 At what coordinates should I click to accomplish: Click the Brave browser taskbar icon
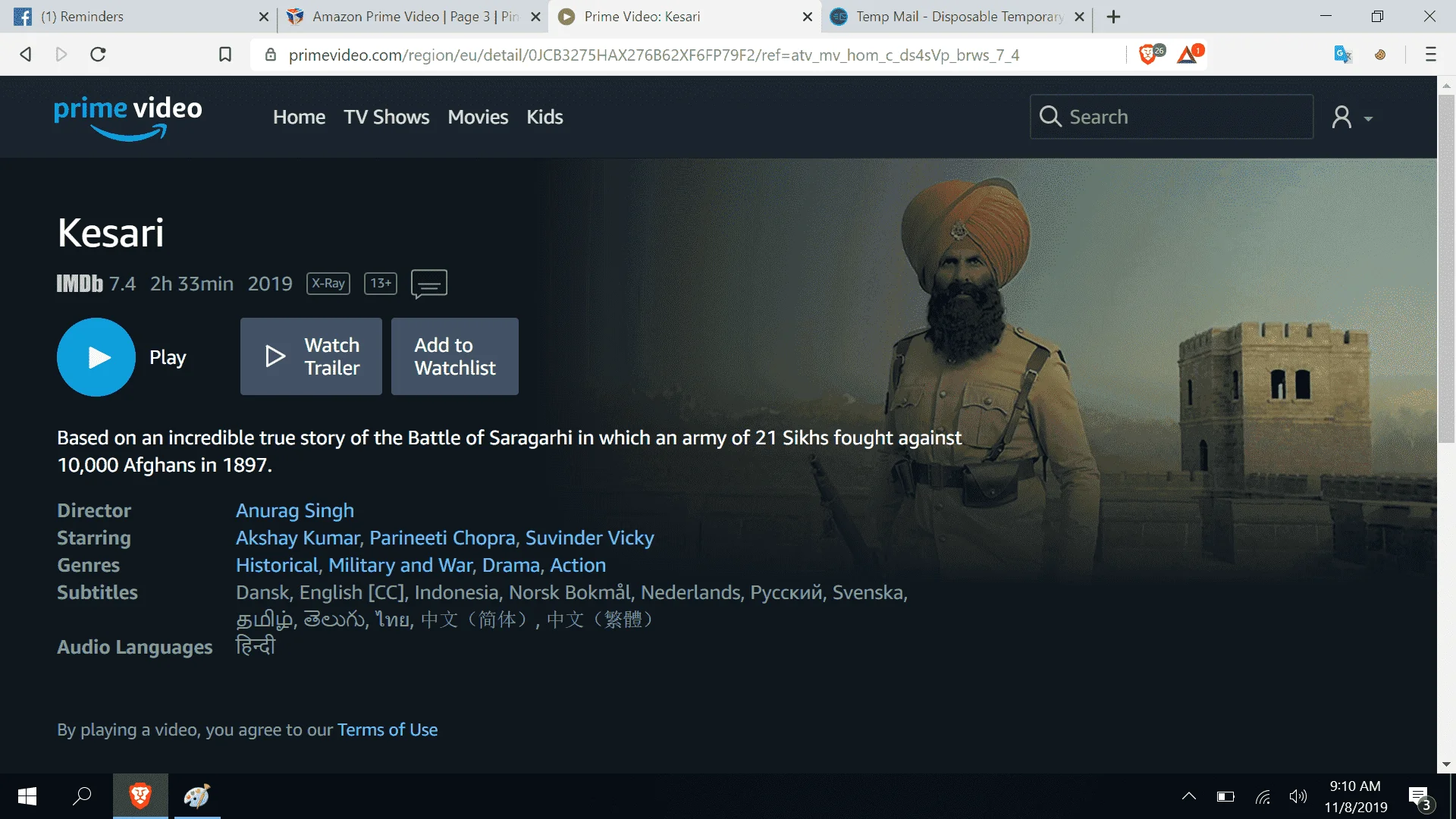[x=140, y=796]
